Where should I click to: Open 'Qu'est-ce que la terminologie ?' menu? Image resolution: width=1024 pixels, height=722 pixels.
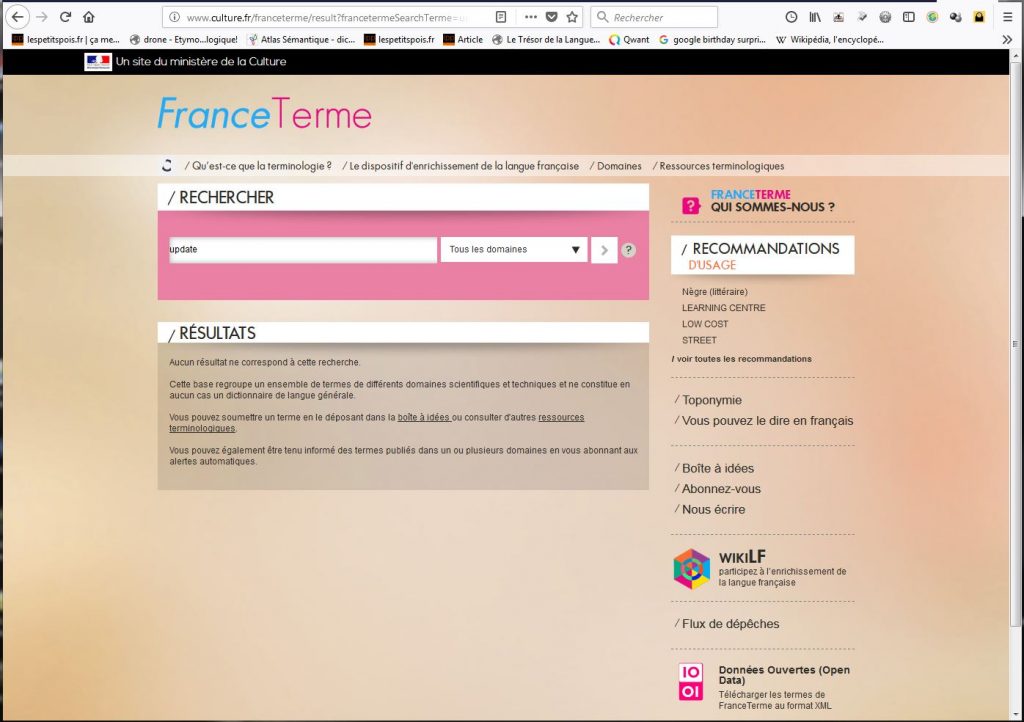coord(260,166)
